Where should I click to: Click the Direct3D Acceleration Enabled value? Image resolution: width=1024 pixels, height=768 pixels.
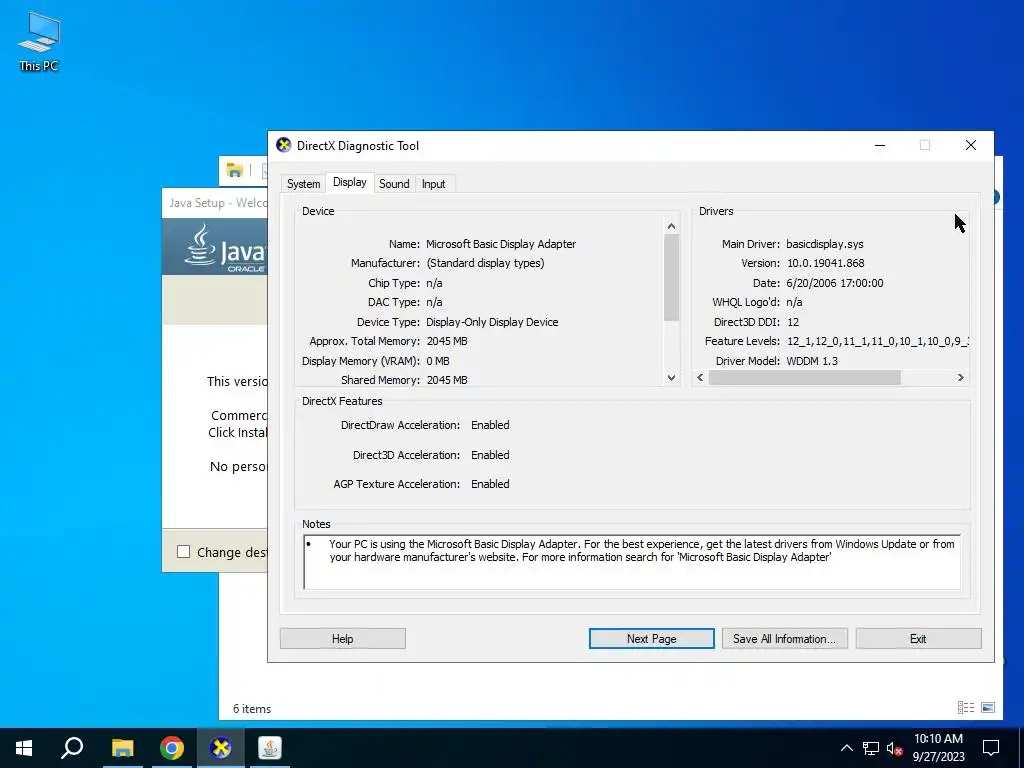pyautogui.click(x=490, y=455)
